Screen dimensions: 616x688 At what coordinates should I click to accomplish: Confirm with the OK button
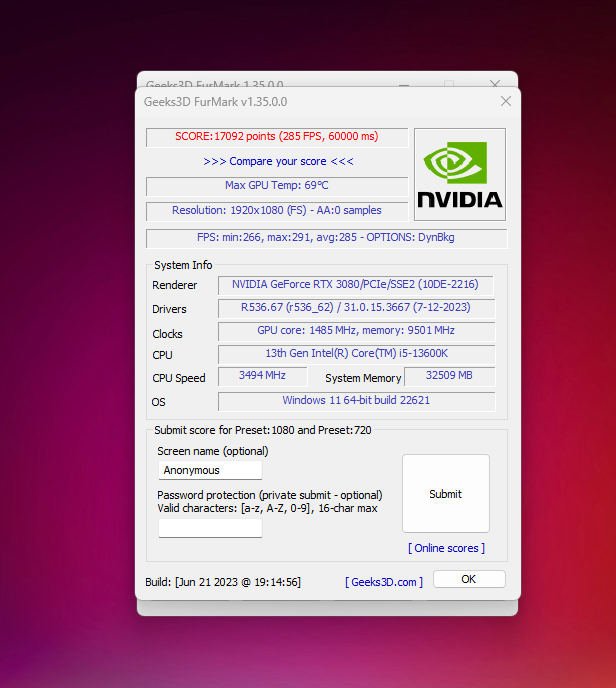469,579
